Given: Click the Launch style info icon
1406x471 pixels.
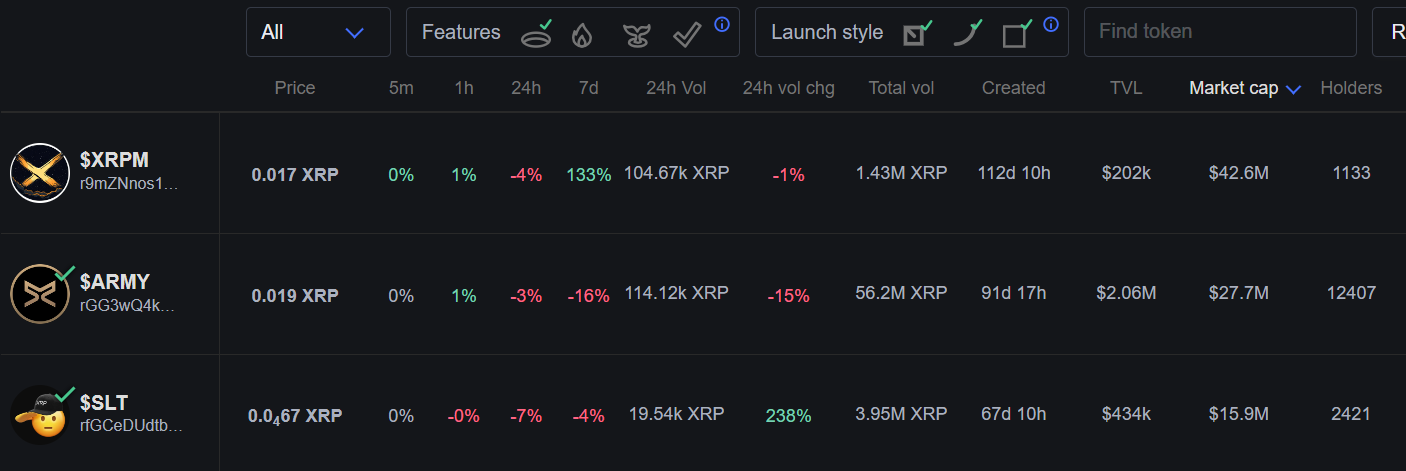Looking at the screenshot, I should click(1051, 24).
